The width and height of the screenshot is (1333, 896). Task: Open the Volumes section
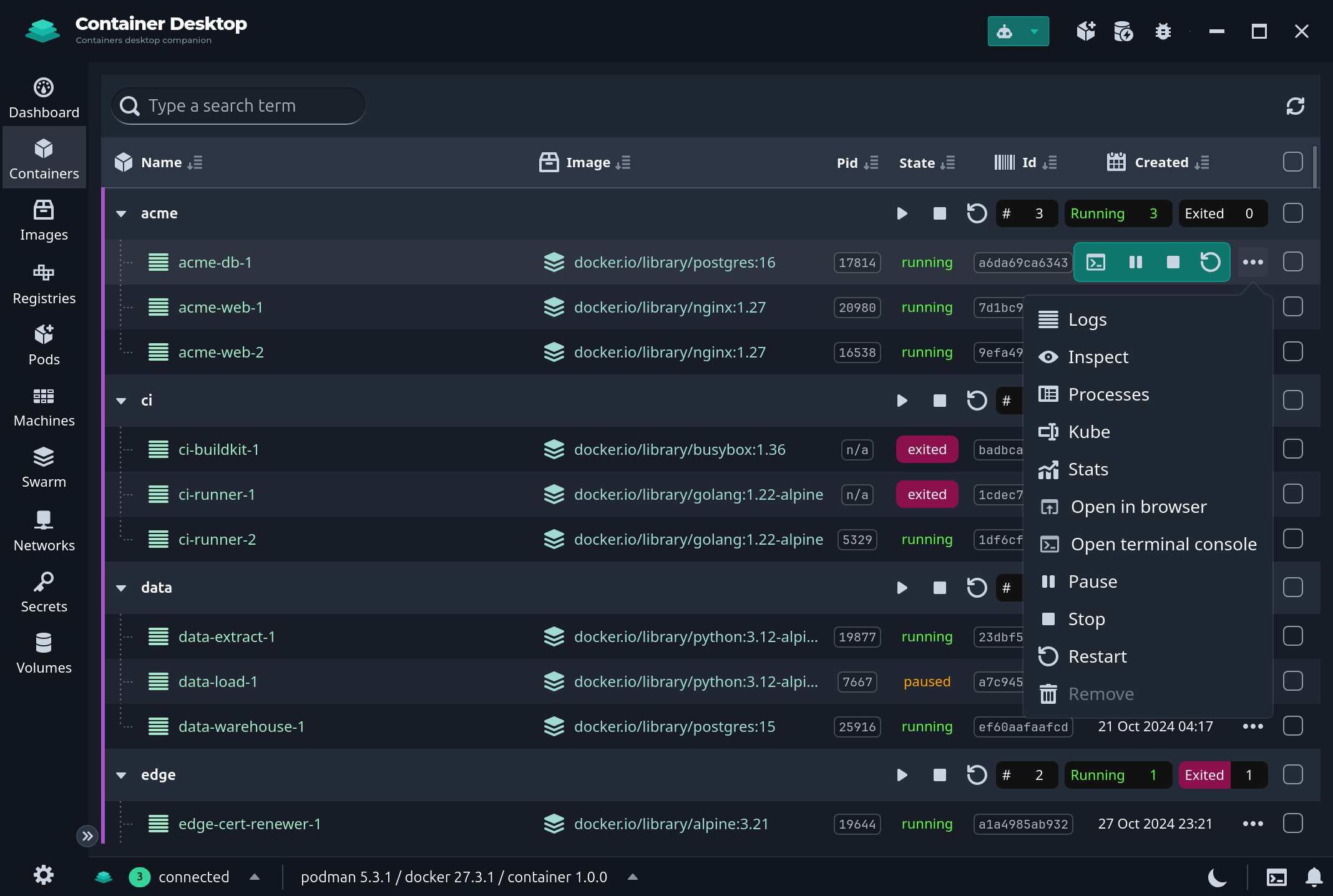44,653
